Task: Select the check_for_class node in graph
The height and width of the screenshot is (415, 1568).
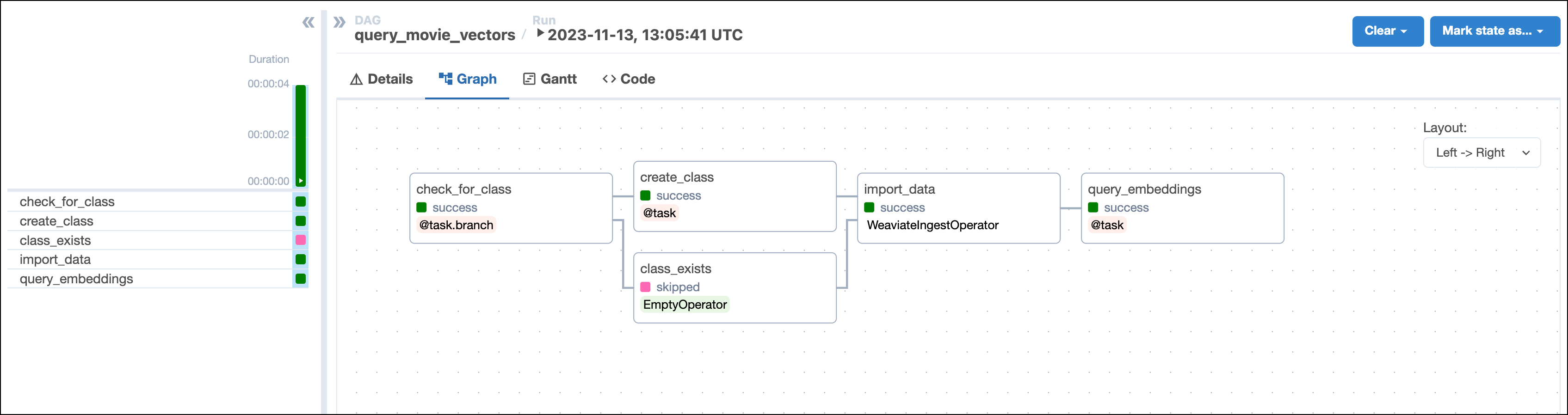Action: (511, 208)
